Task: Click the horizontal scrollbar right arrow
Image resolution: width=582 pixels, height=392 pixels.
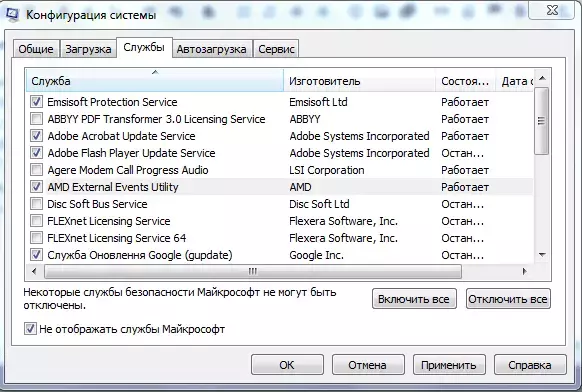Action: 524,271
